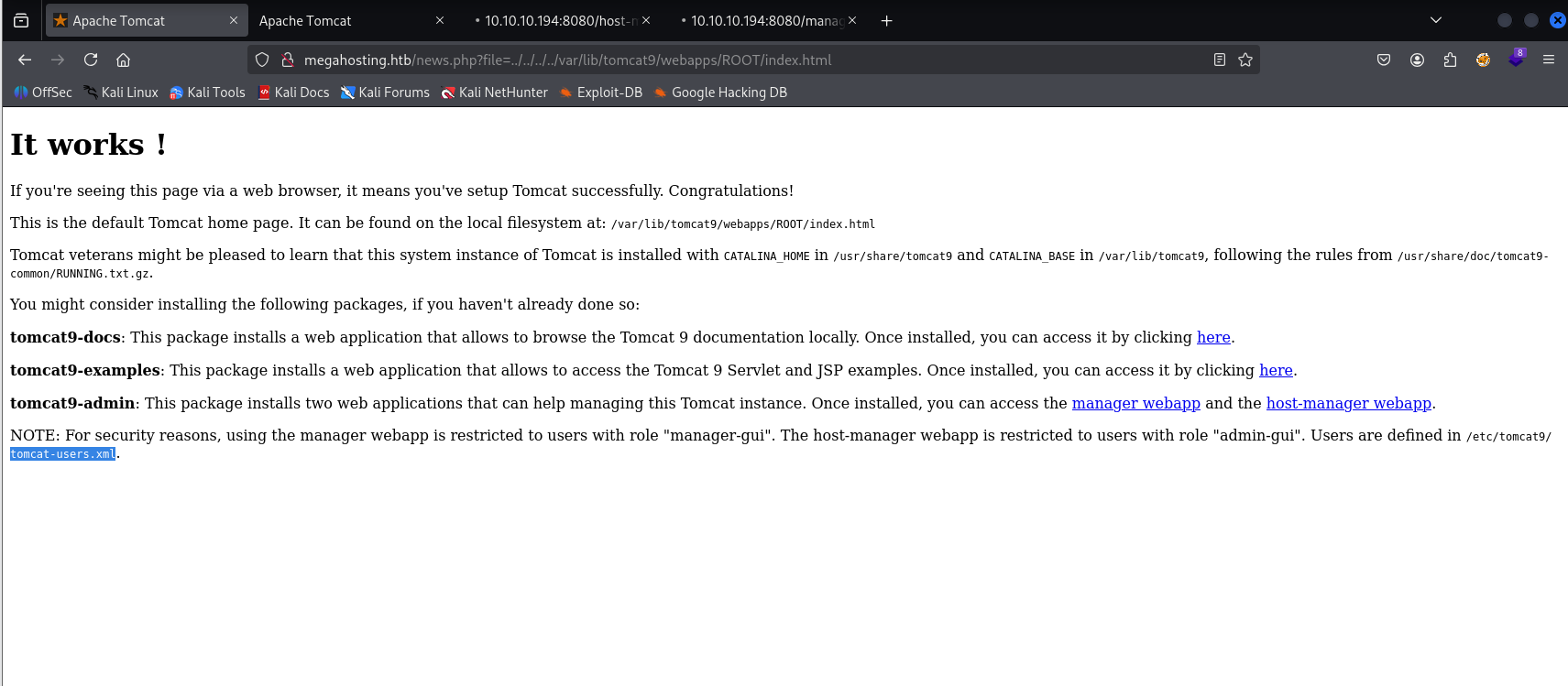
Task: Open the Kali Linux bookmark
Action: pyautogui.click(x=121, y=93)
